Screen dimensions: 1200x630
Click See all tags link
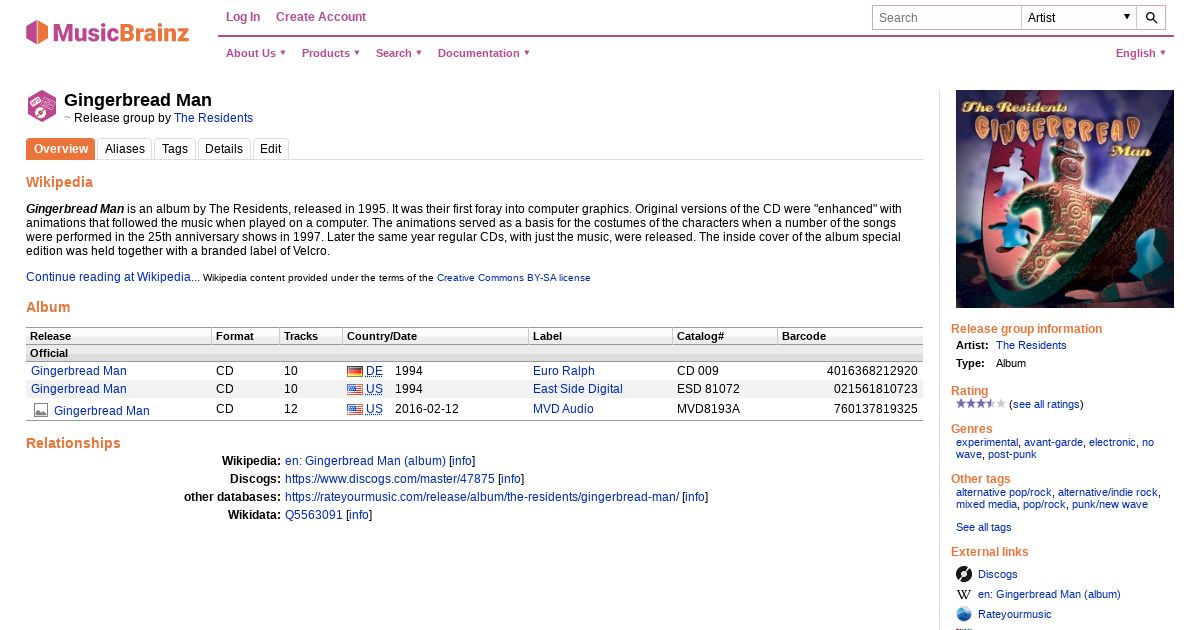[984, 527]
